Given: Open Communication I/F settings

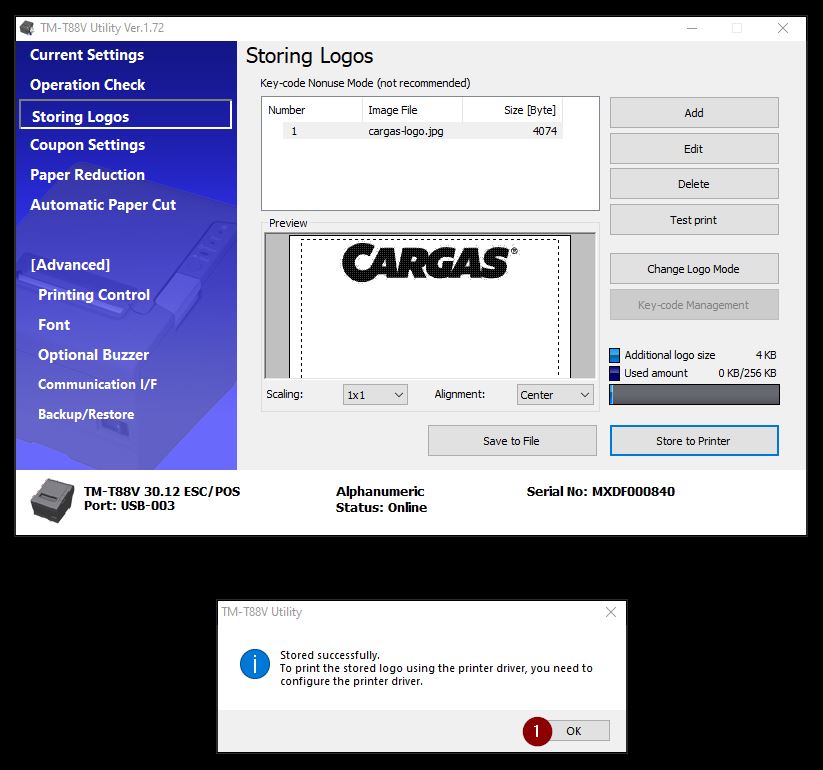Looking at the screenshot, I should point(98,385).
